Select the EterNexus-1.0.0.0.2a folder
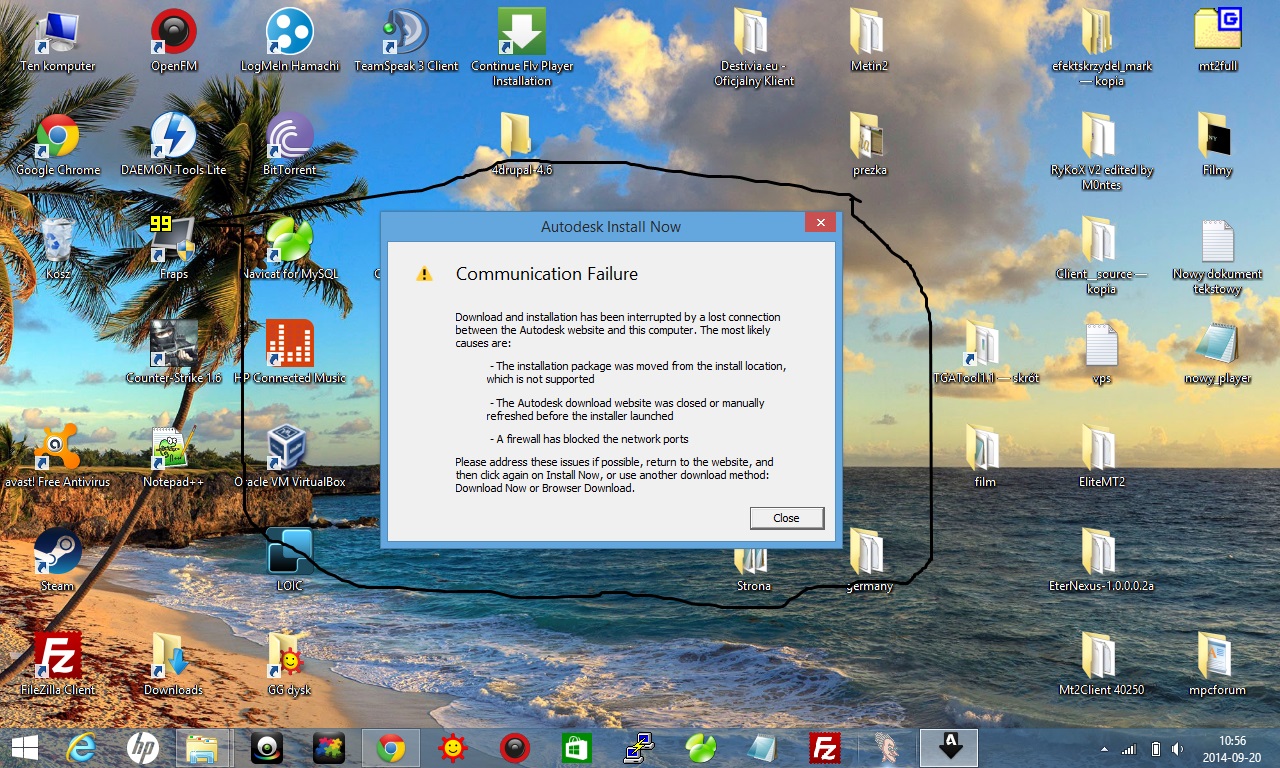1280x768 pixels. tap(1102, 562)
